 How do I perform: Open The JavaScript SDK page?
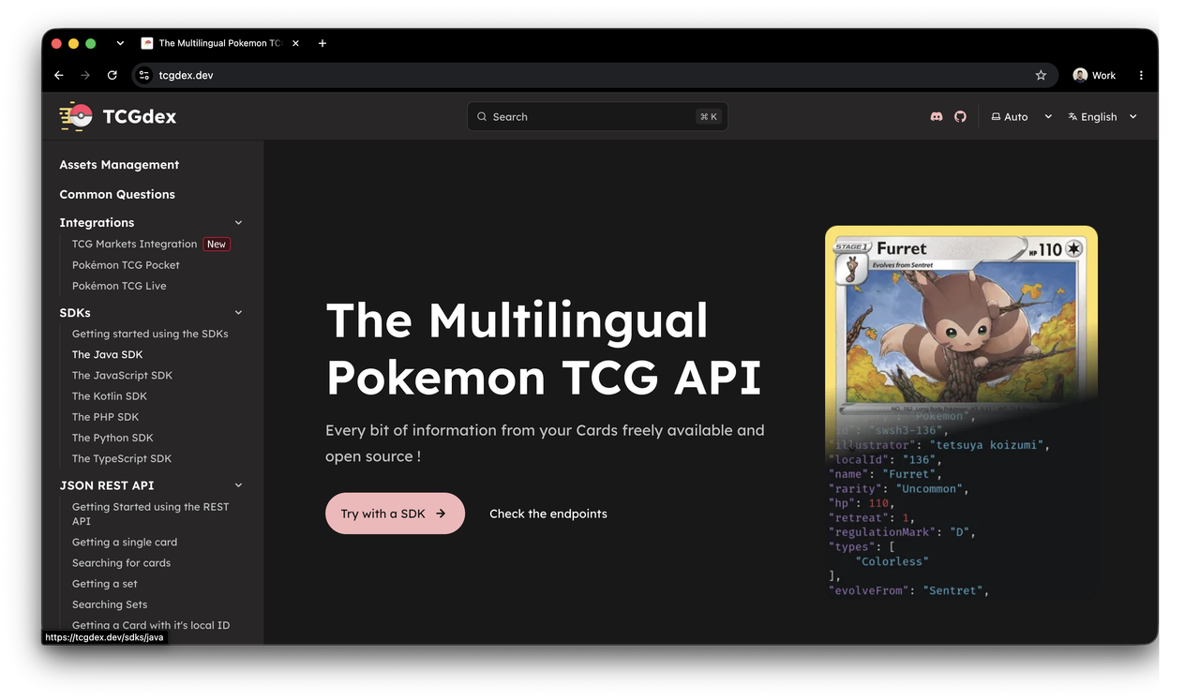click(x=122, y=376)
